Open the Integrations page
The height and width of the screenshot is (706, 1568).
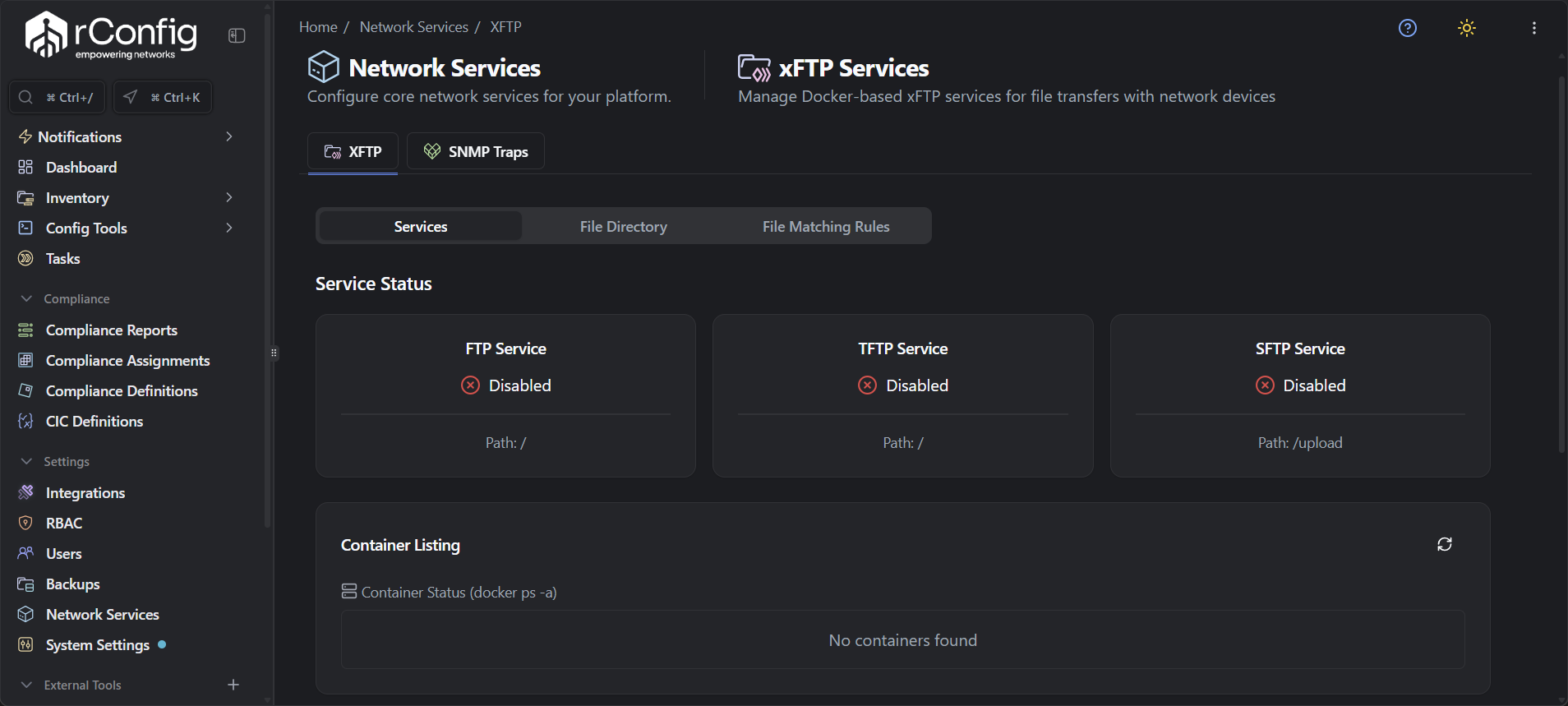pyautogui.click(x=85, y=492)
